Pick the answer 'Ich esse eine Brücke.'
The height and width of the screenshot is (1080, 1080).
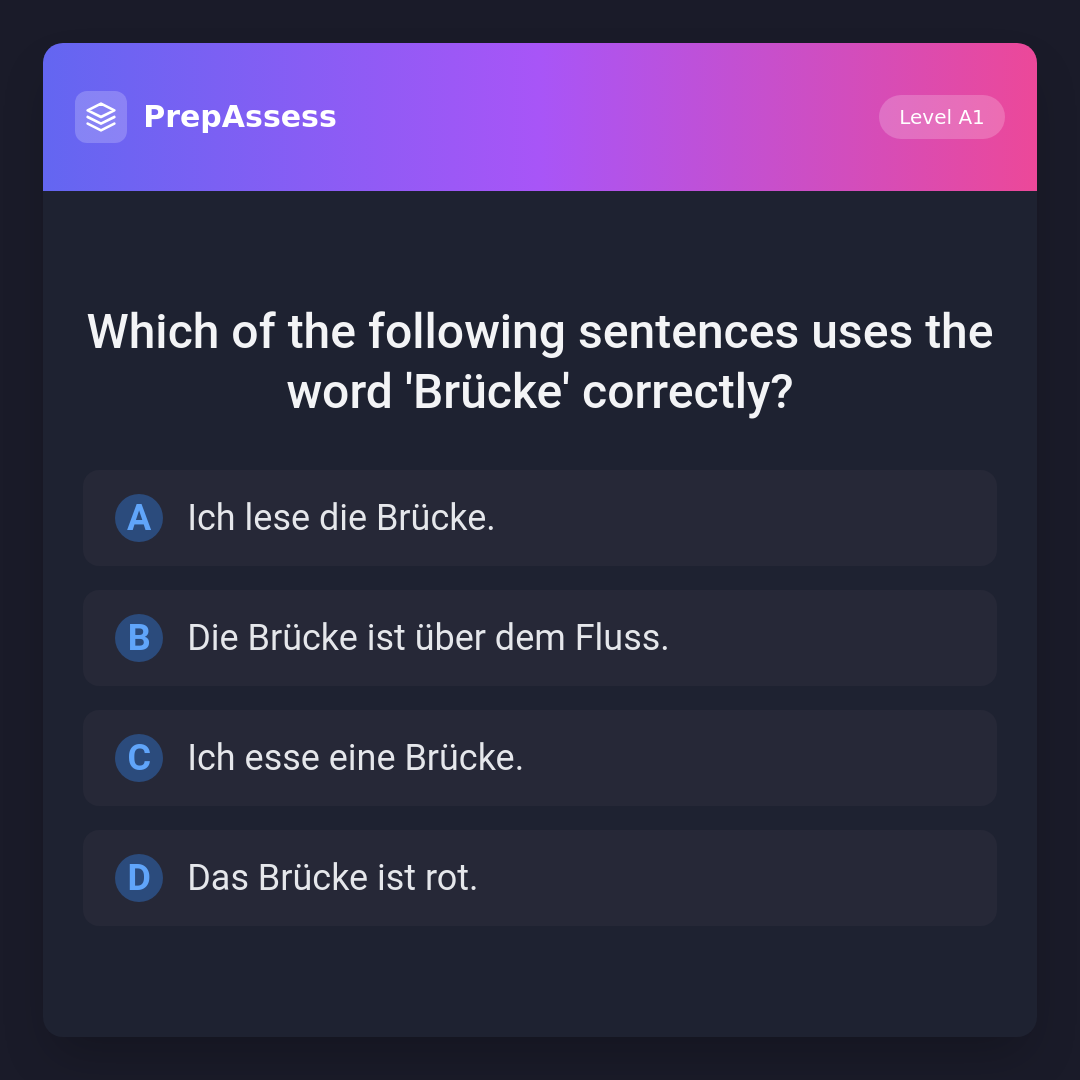[x=540, y=758]
